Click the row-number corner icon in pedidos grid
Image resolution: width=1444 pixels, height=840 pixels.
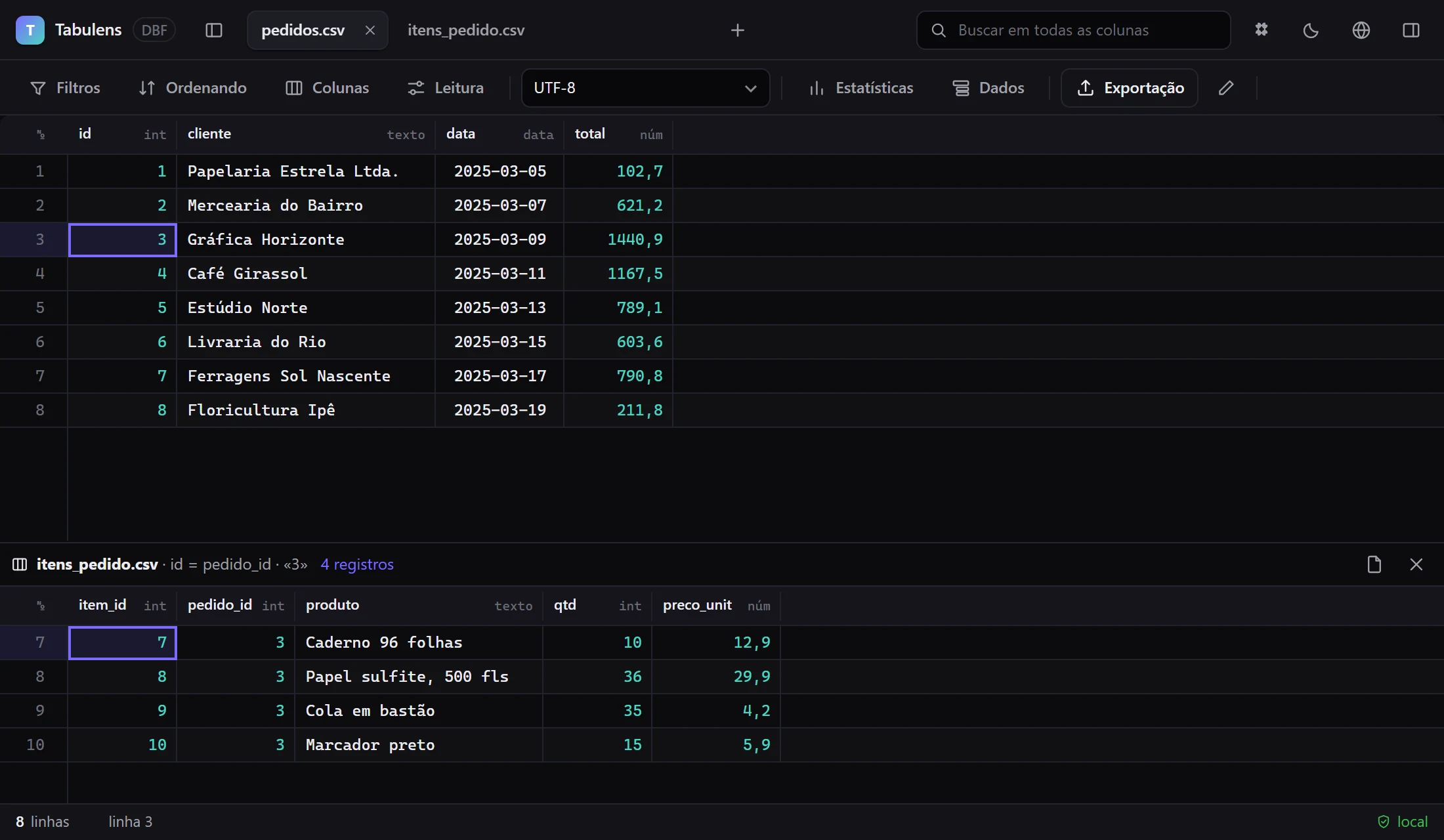click(41, 135)
